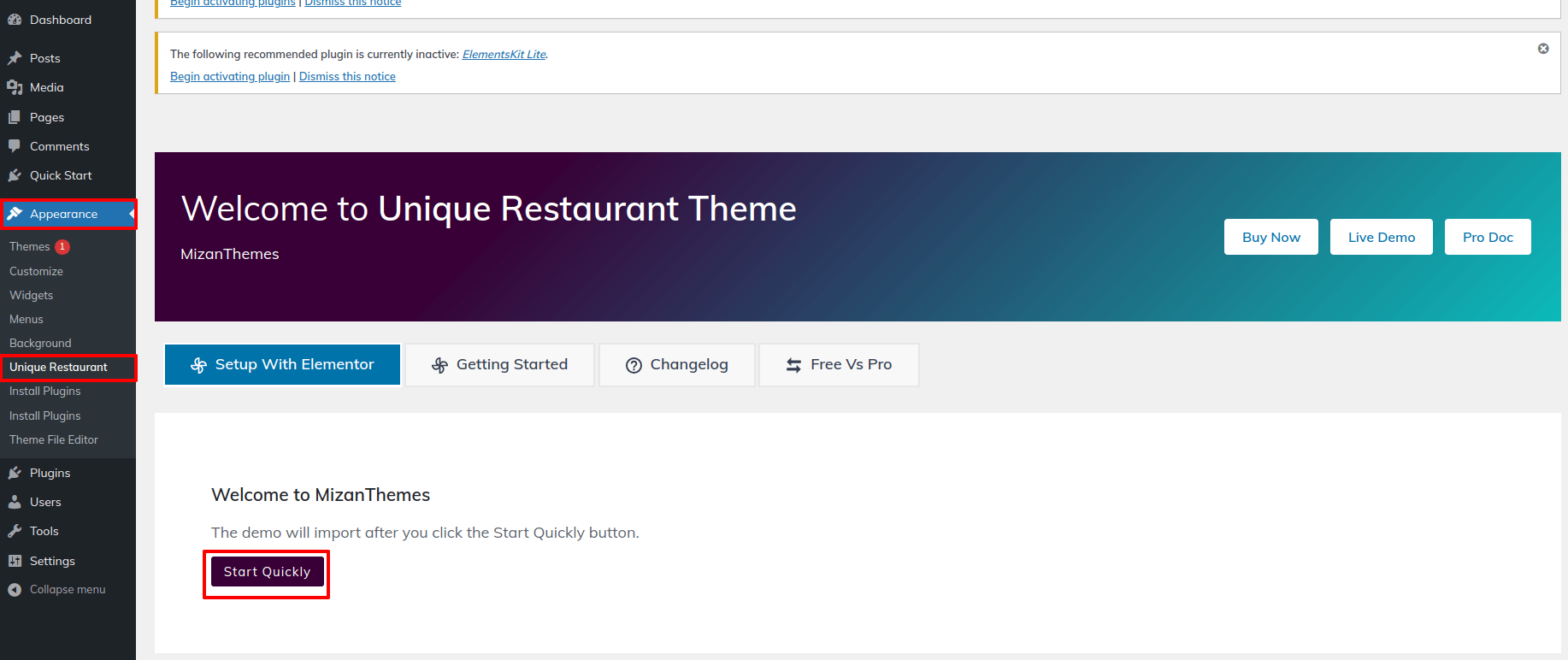Screen dimensions: 1568x660
Task: Open the Appearance menu section
Action: click(63, 214)
